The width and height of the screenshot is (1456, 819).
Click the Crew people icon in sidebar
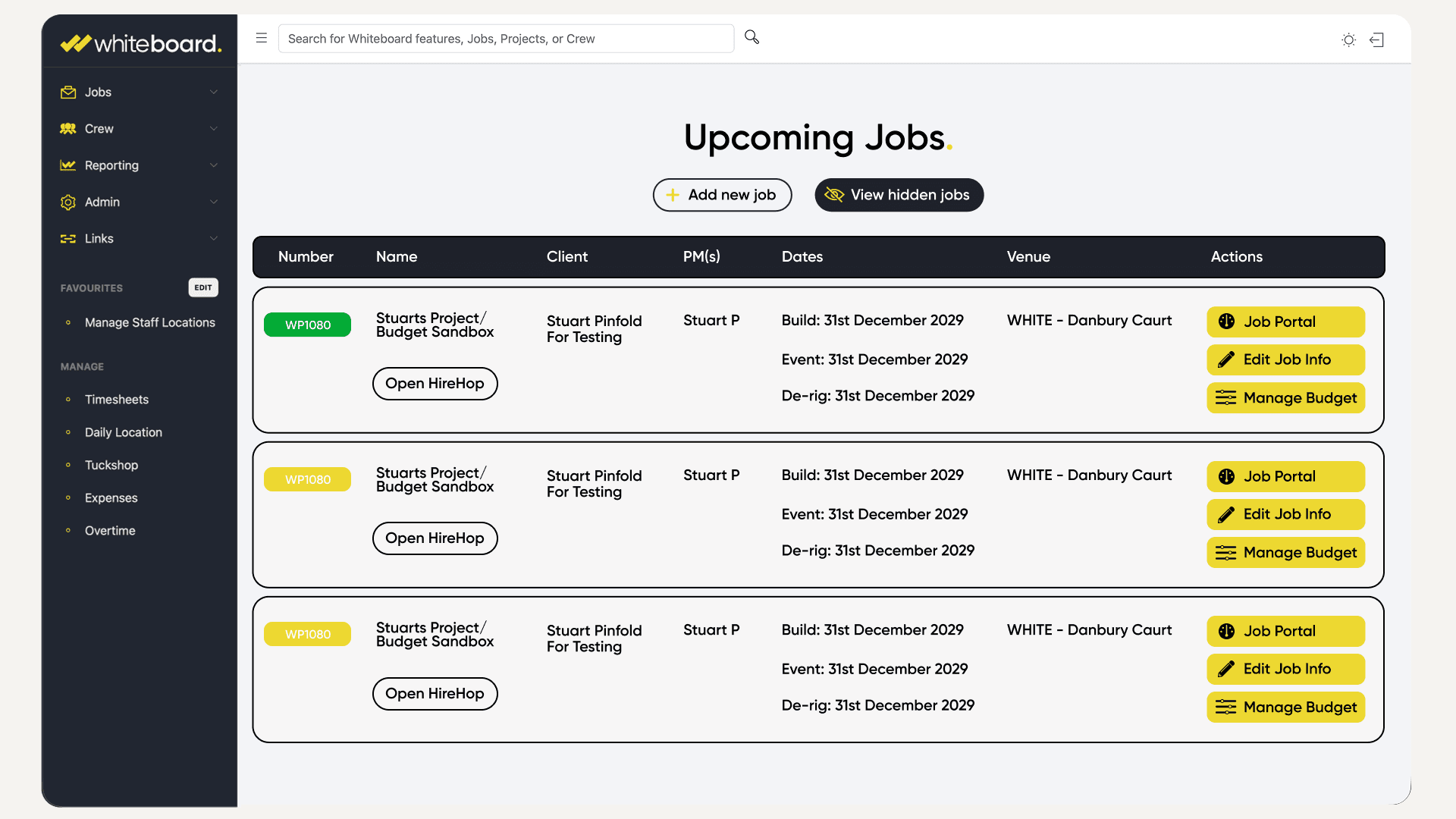click(x=68, y=129)
